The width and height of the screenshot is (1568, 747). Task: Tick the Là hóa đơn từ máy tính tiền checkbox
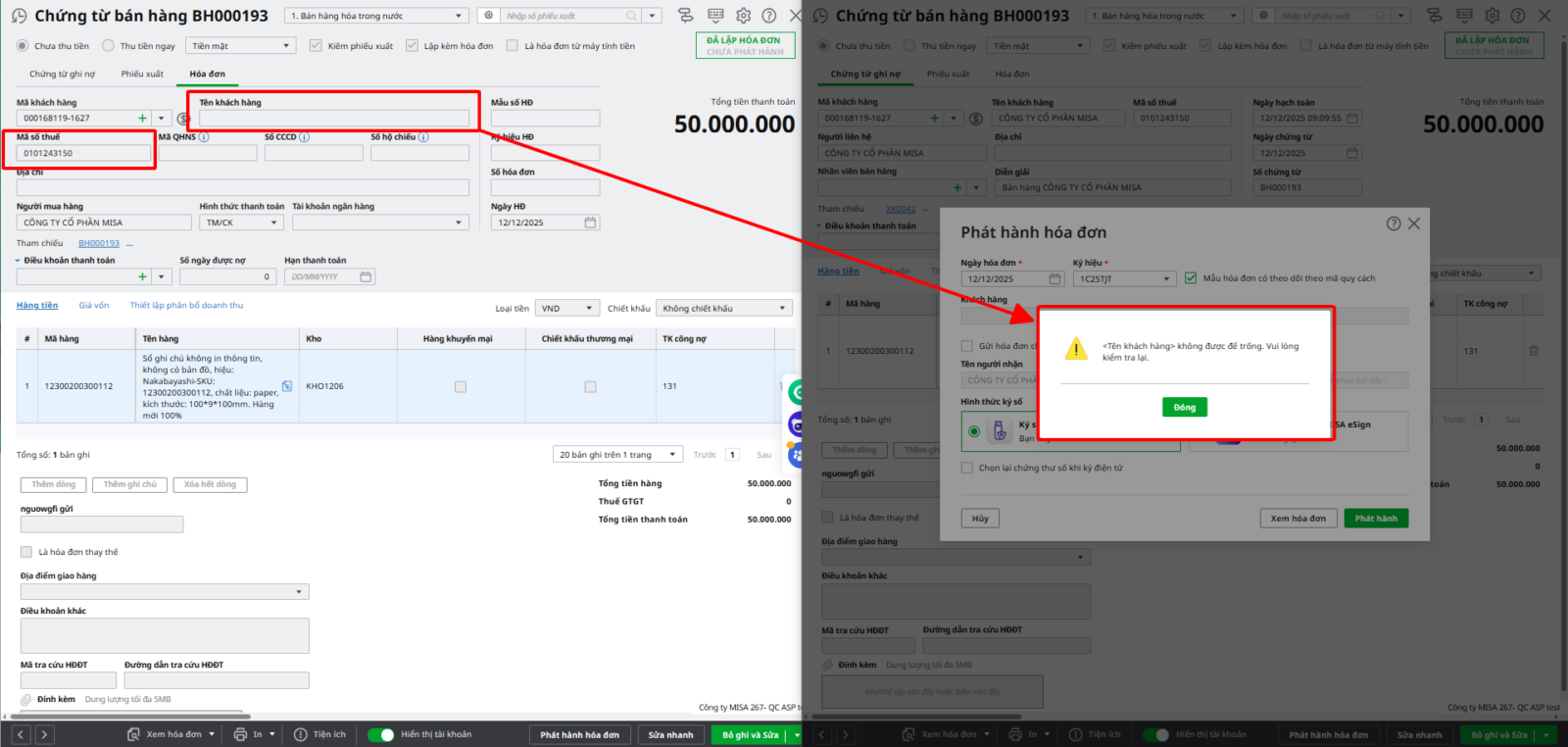pos(512,46)
